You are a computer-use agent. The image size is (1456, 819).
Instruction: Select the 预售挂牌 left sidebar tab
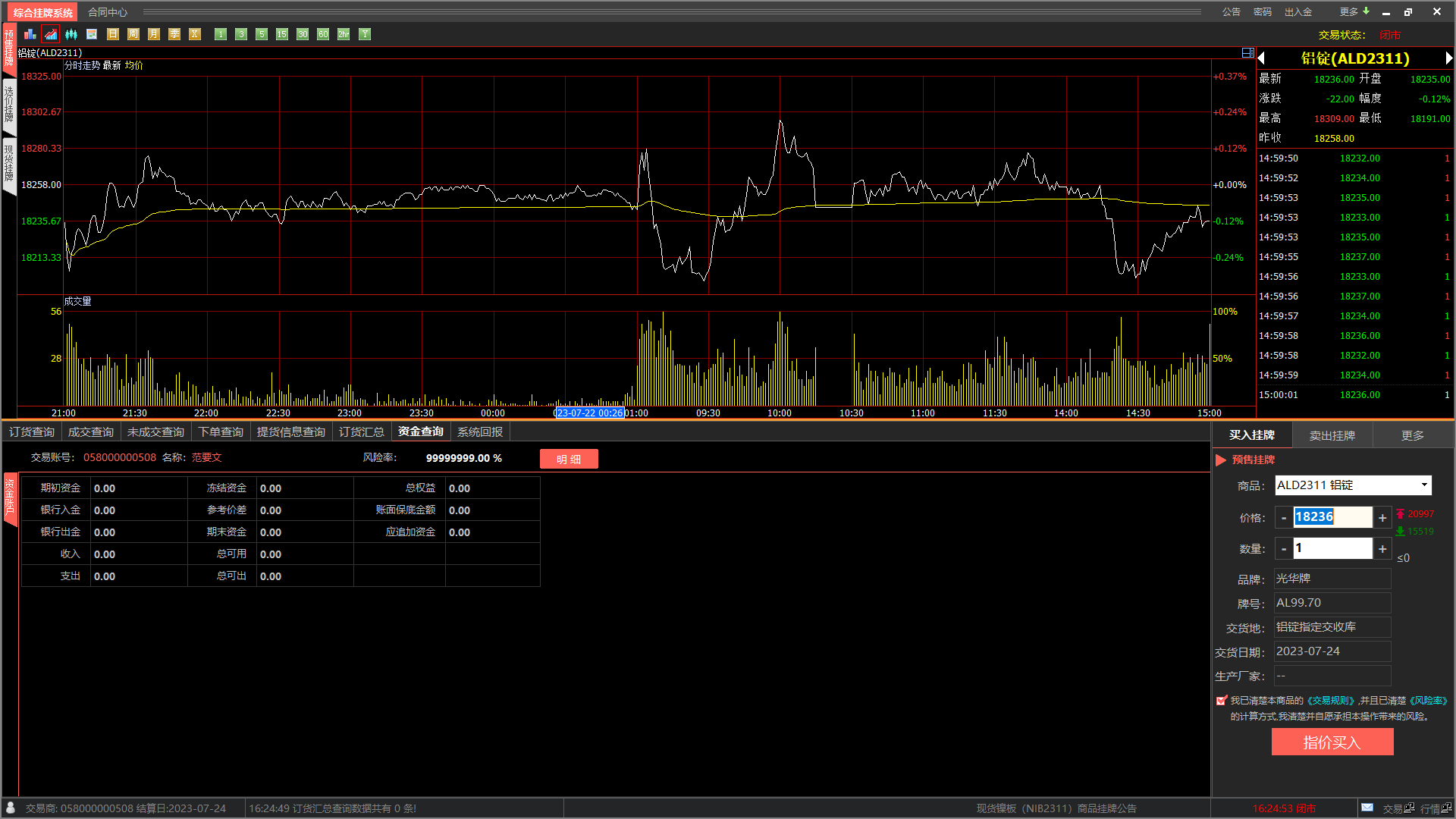(9, 49)
